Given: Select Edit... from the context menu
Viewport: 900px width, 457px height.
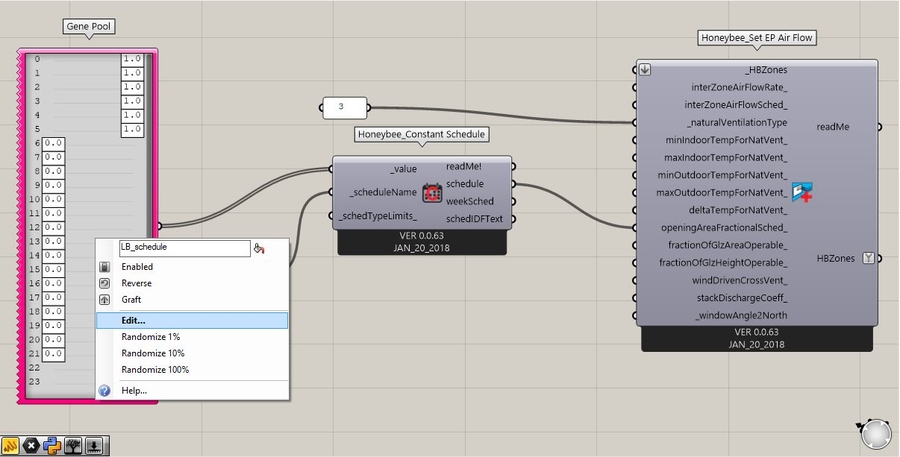Looking at the screenshot, I should click(133, 320).
